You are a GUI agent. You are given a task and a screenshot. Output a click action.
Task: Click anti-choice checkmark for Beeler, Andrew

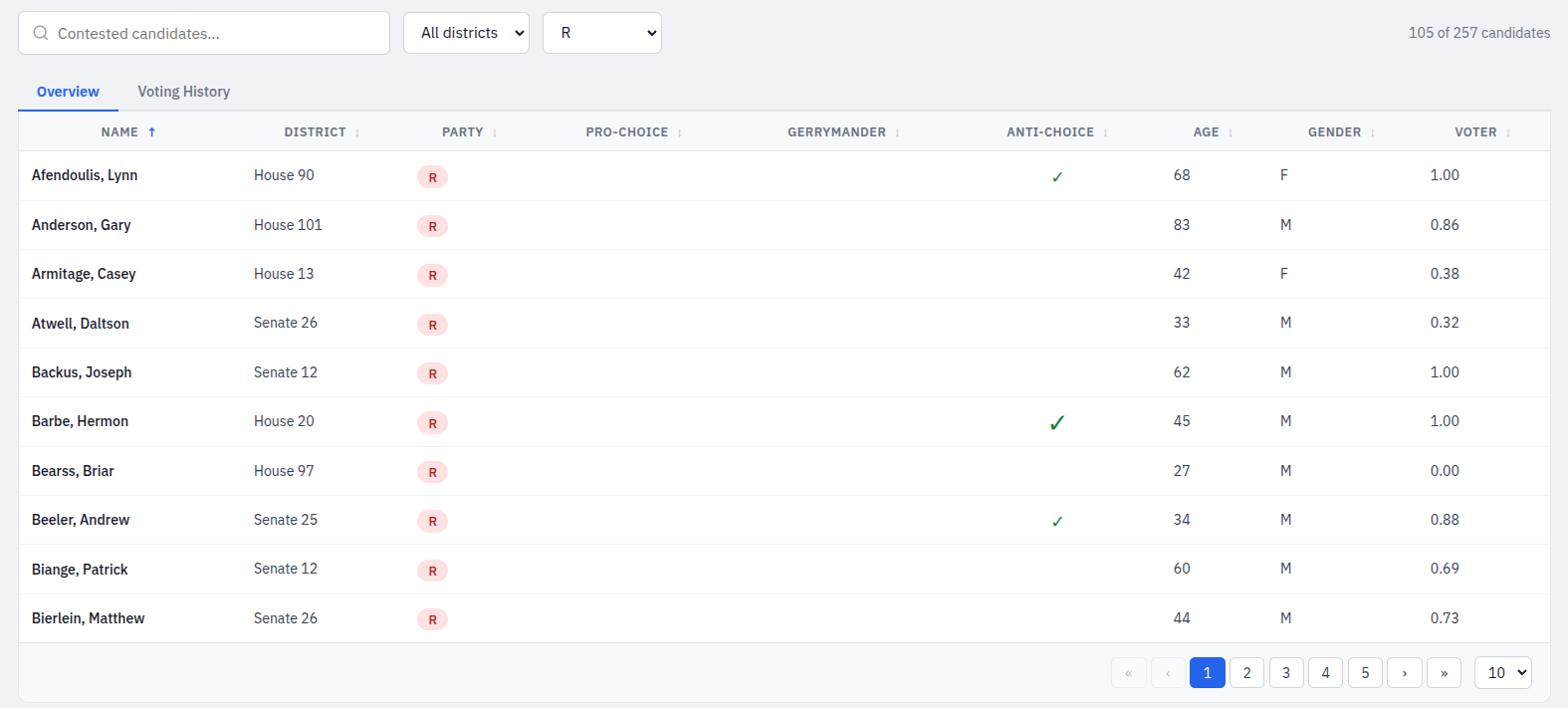point(1057,521)
